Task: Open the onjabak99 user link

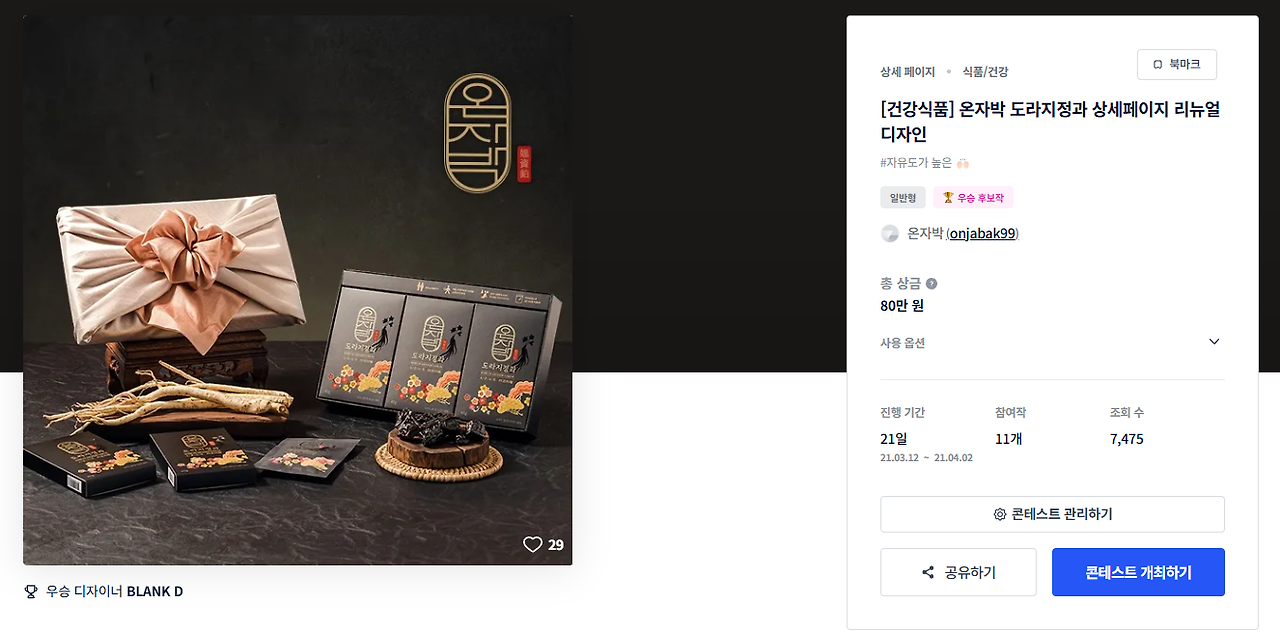Action: tap(982, 234)
